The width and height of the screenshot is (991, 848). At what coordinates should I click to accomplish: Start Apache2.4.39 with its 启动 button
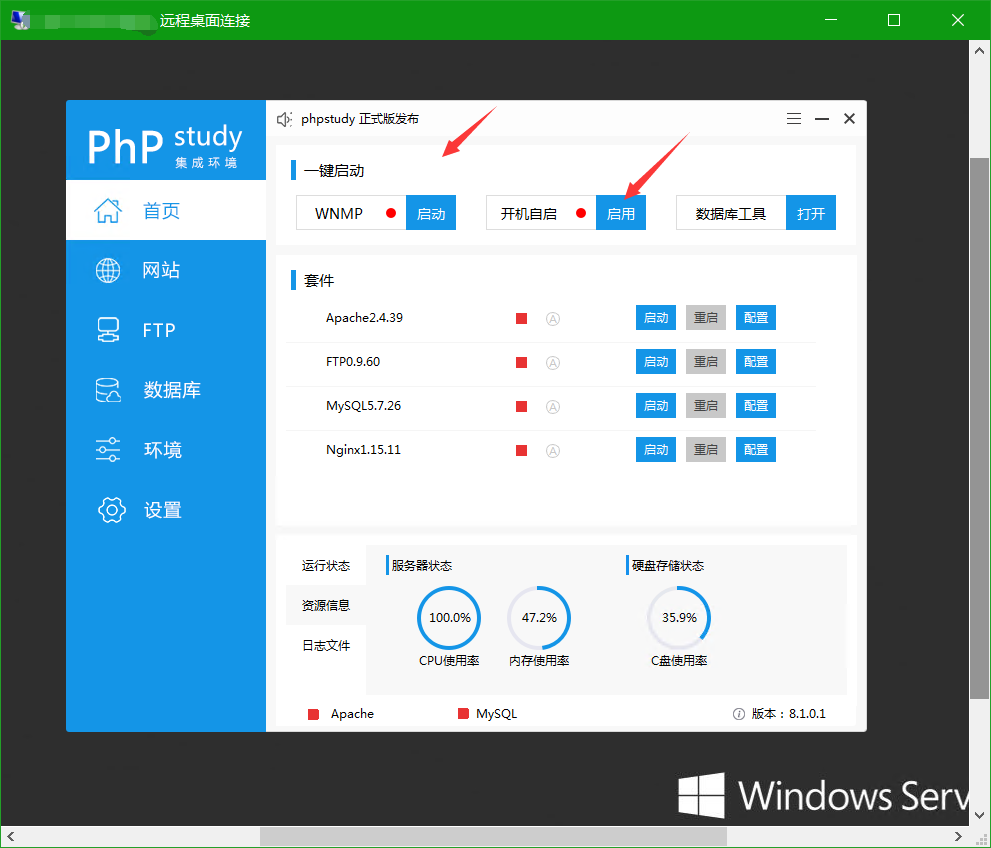656,317
